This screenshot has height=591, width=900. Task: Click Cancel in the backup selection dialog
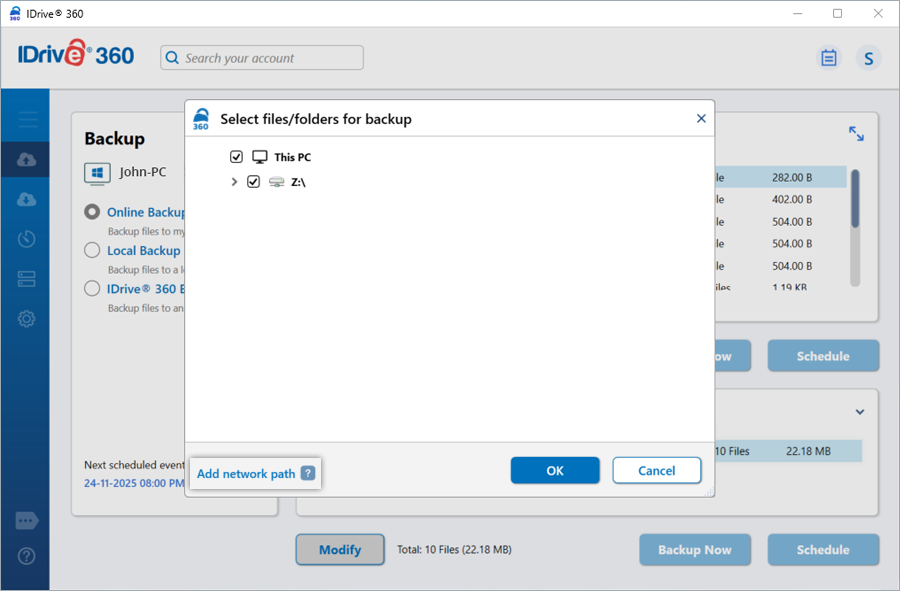[x=657, y=471]
